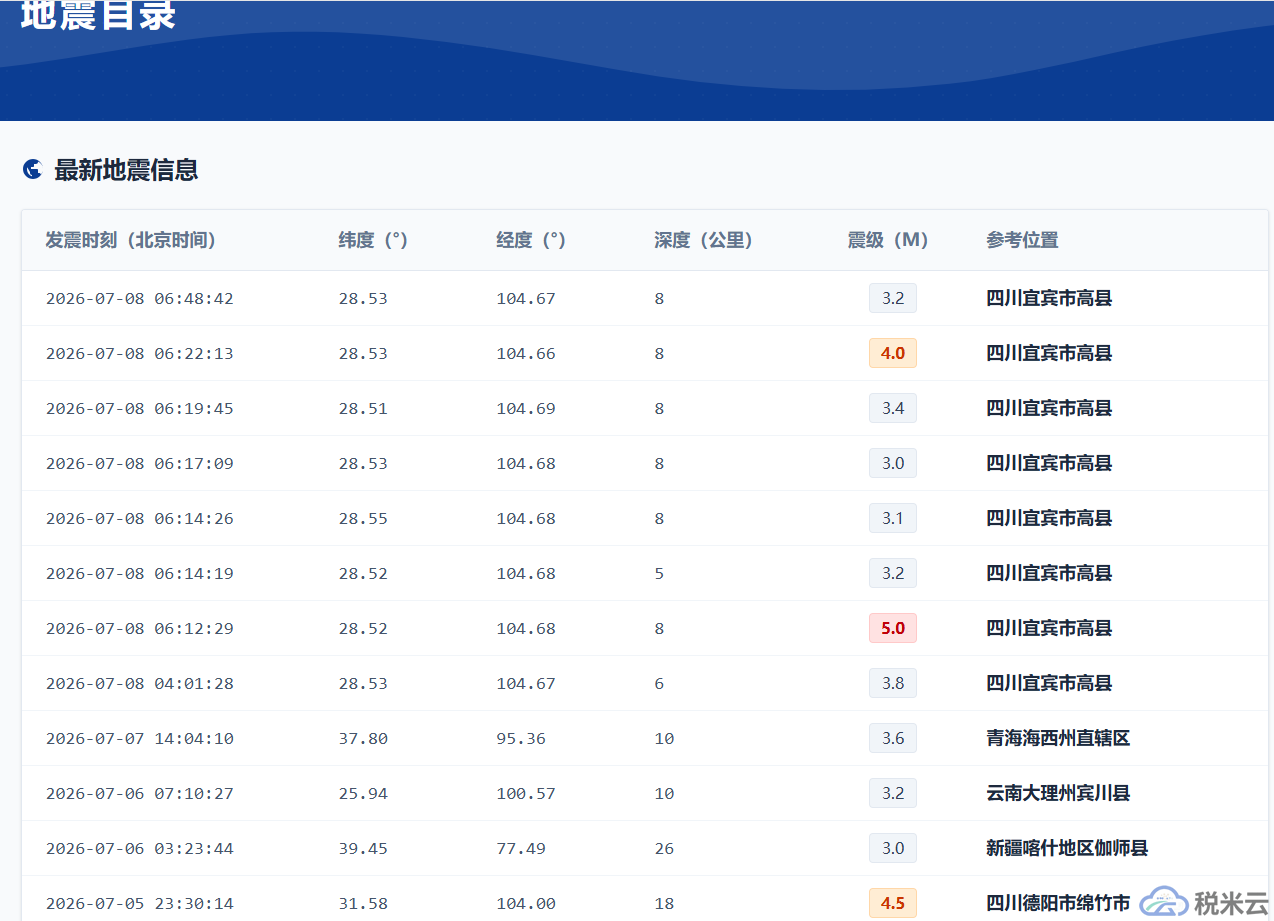Click latitude 39.45 cell
This screenshot has height=921, width=1274.
[363, 849]
